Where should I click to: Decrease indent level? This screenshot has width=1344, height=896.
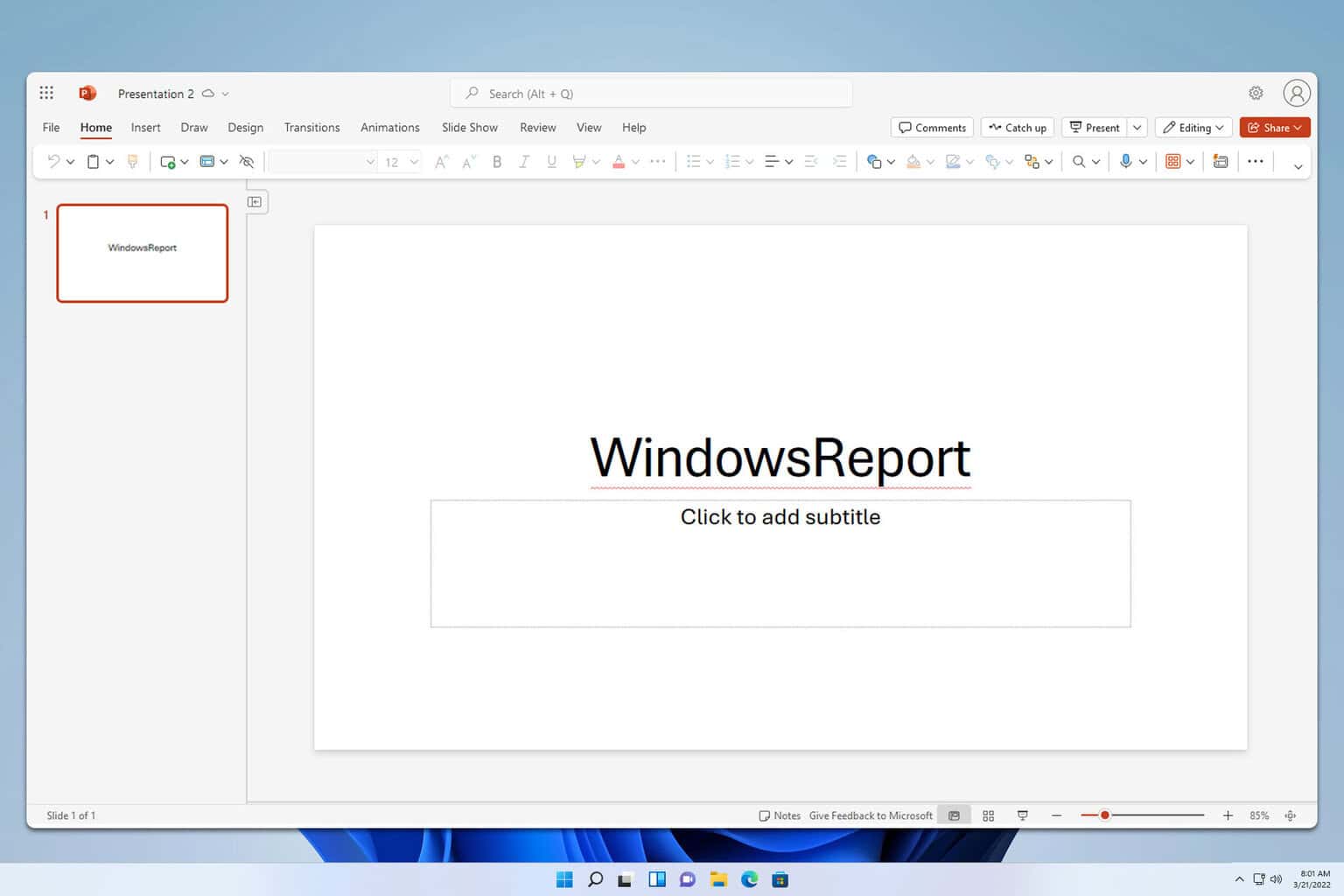point(811,161)
